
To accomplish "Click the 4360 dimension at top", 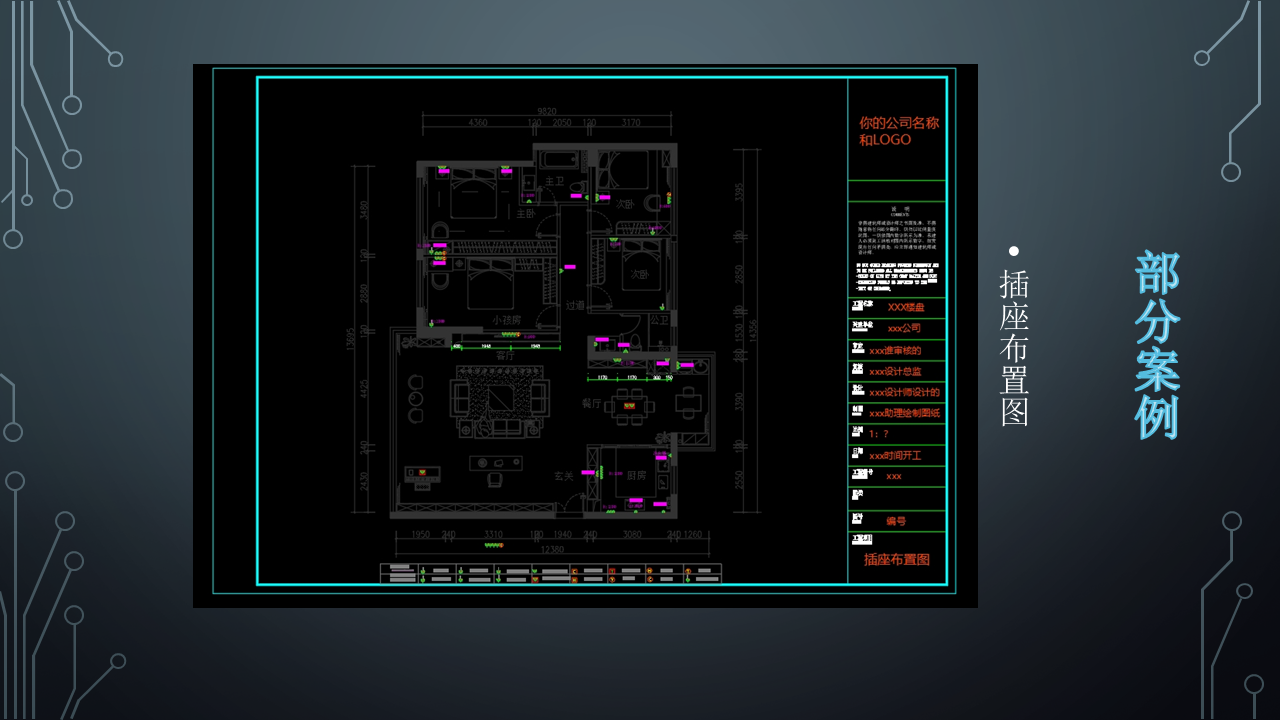I will [x=478, y=123].
